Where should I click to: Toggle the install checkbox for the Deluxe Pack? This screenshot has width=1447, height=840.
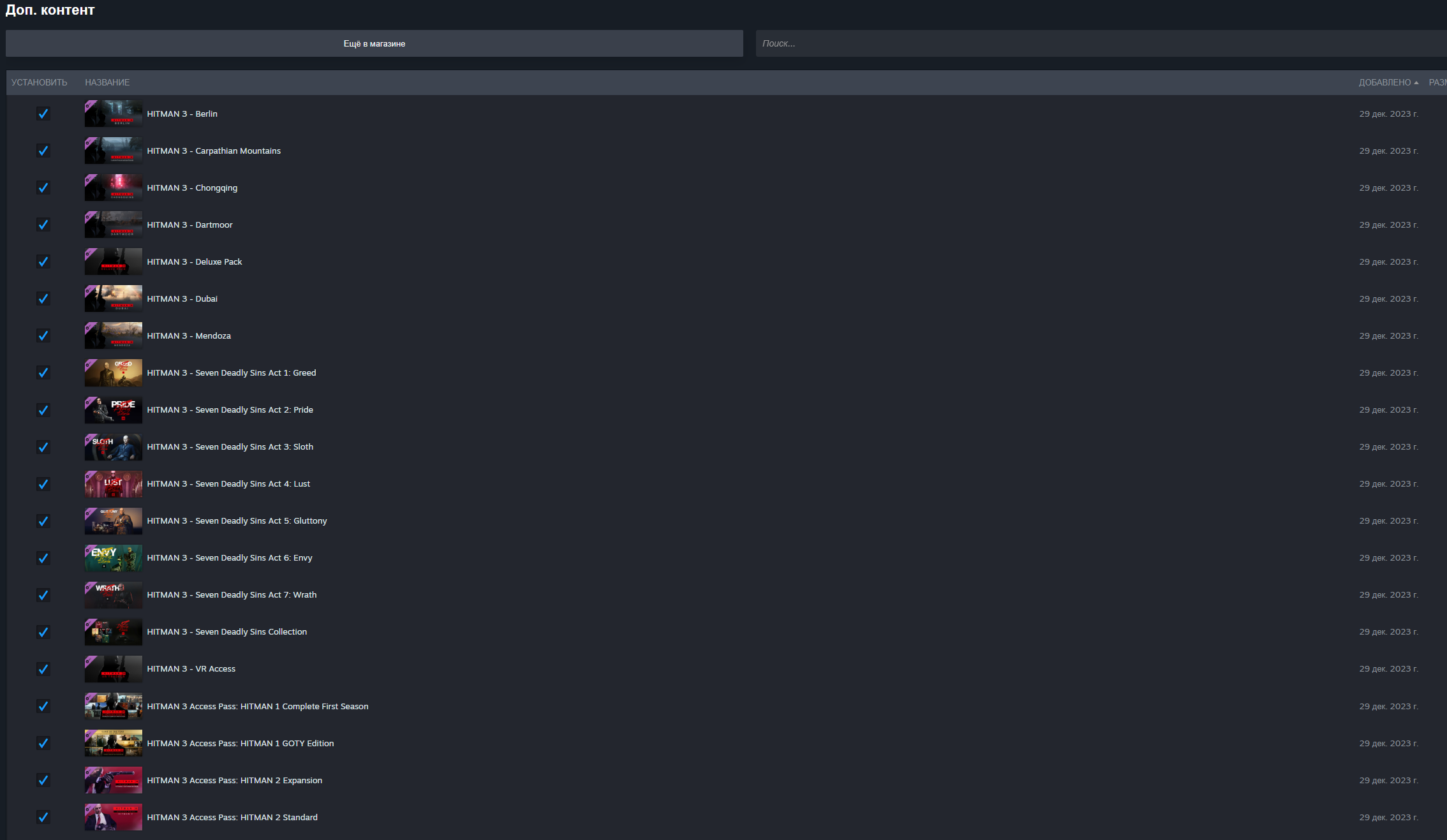pyautogui.click(x=43, y=262)
